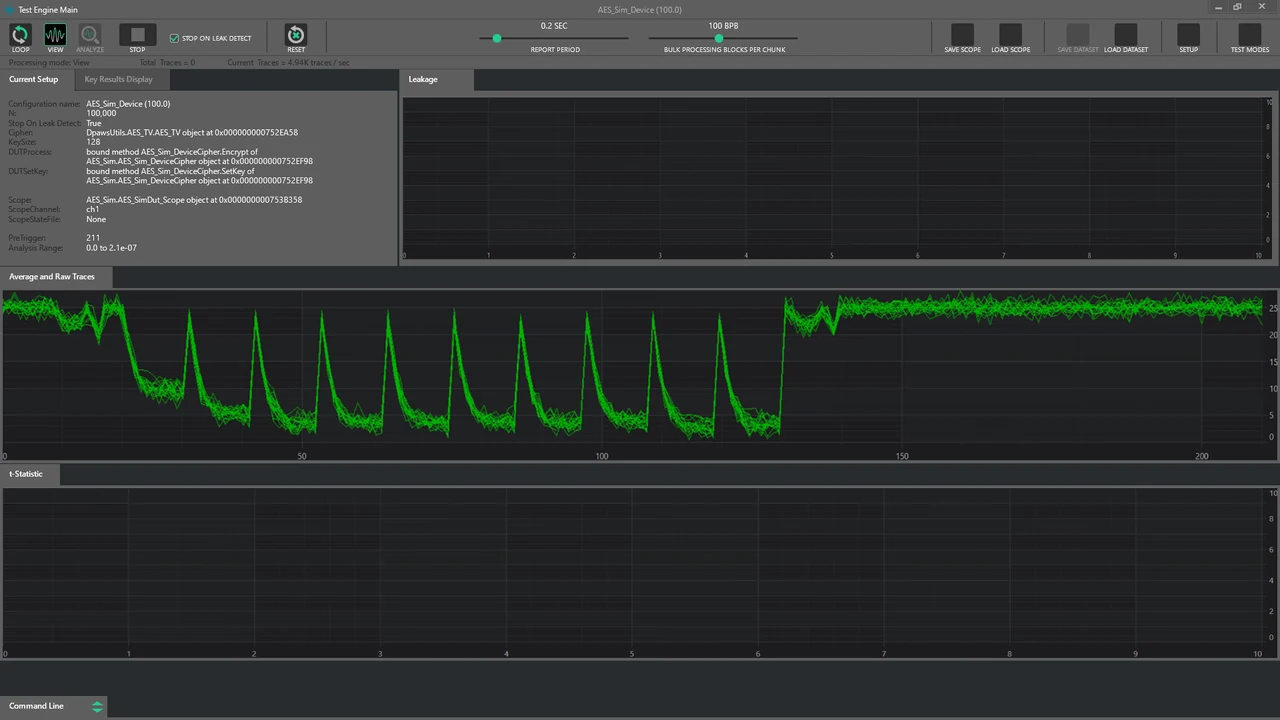The width and height of the screenshot is (1280, 720).
Task: Click the Test Engine Main app icon
Action: [9, 9]
